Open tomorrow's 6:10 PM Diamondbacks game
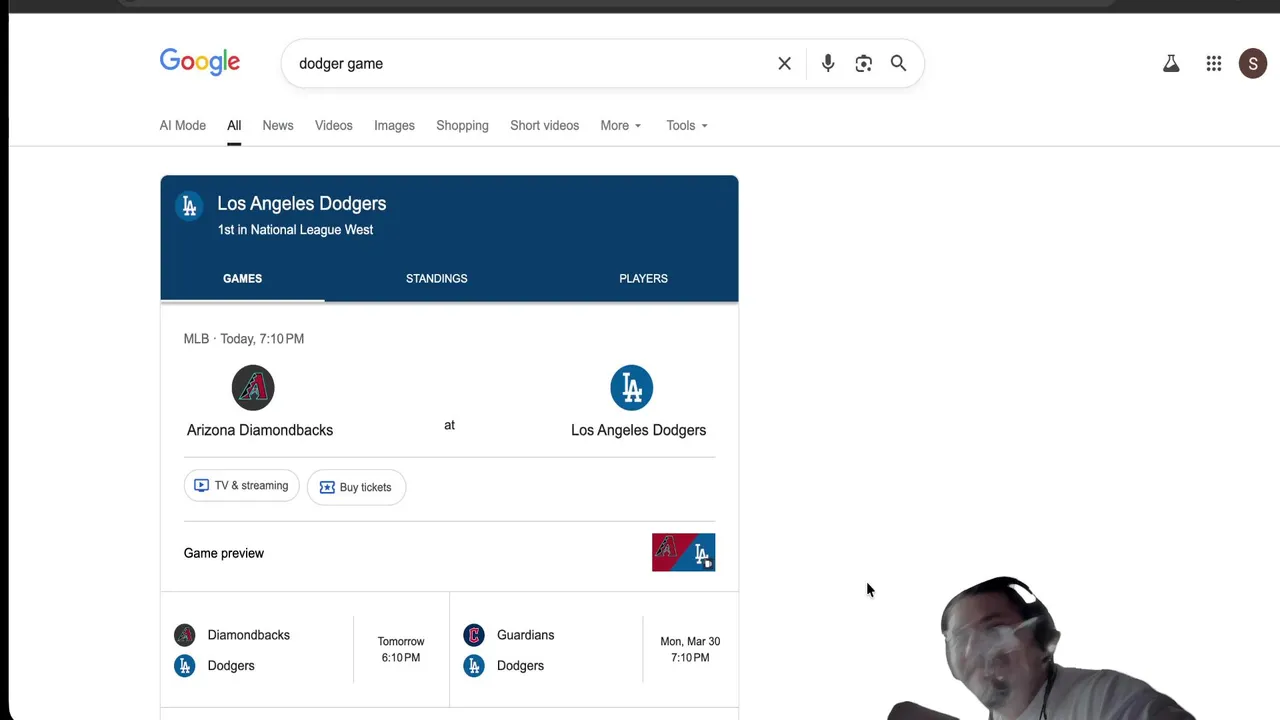Viewport: 1280px width, 720px height. click(305, 650)
